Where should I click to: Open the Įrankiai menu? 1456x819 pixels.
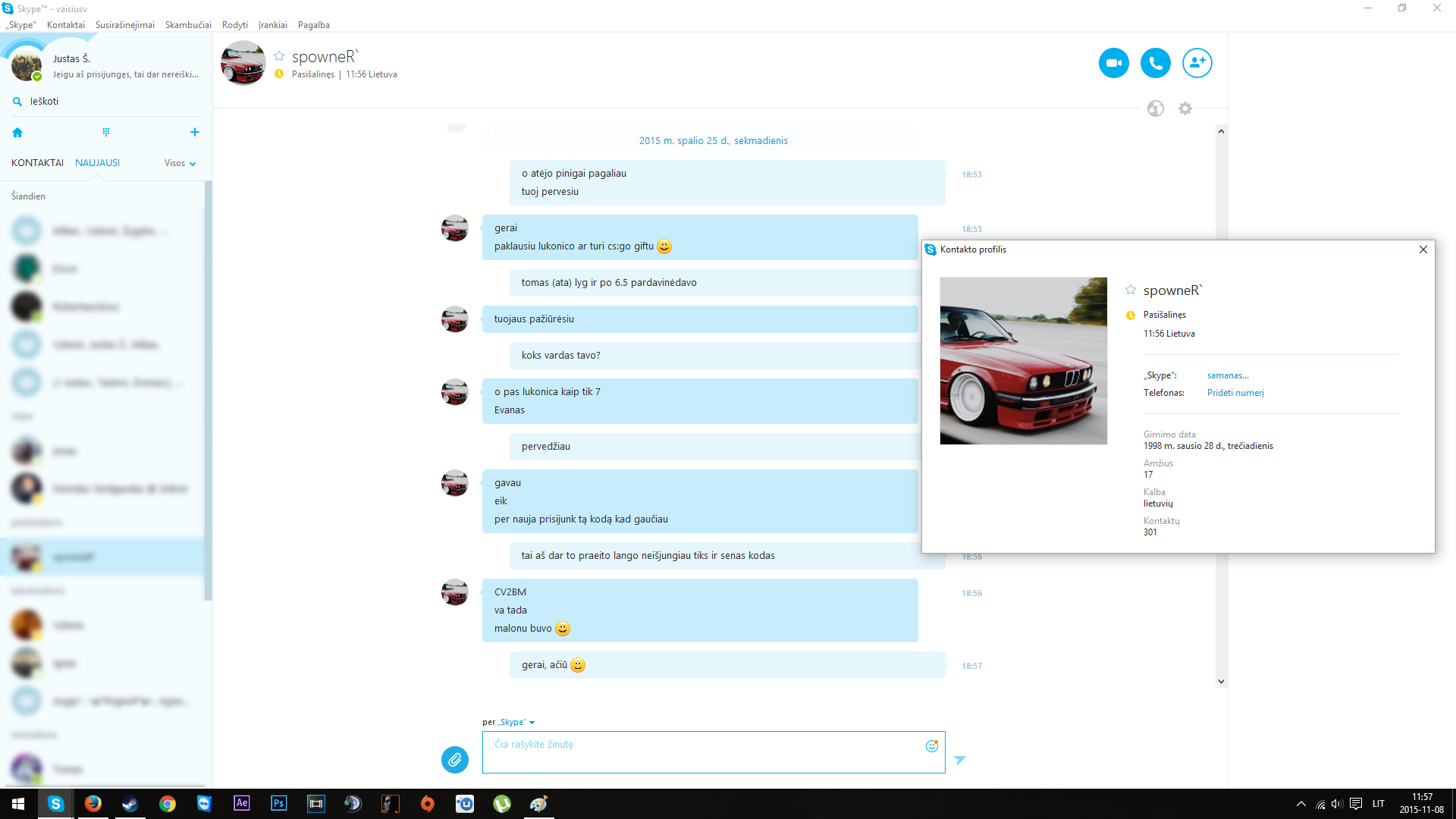273,25
